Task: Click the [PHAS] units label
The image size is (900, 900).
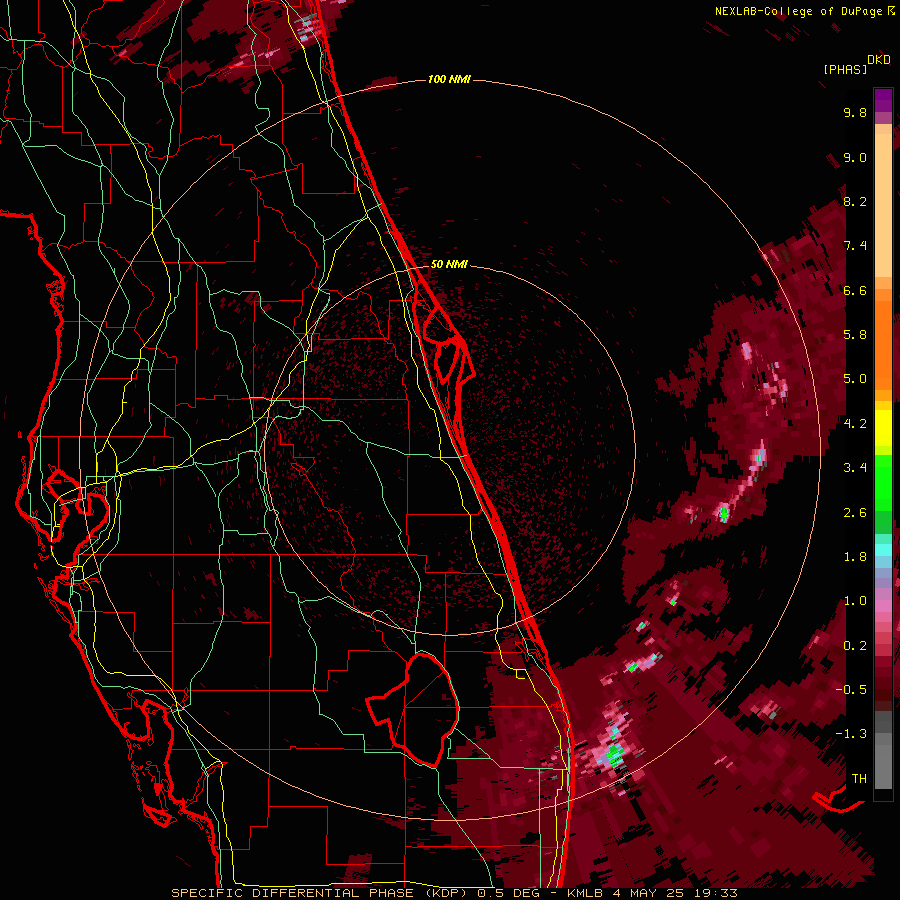Action: tap(845, 70)
